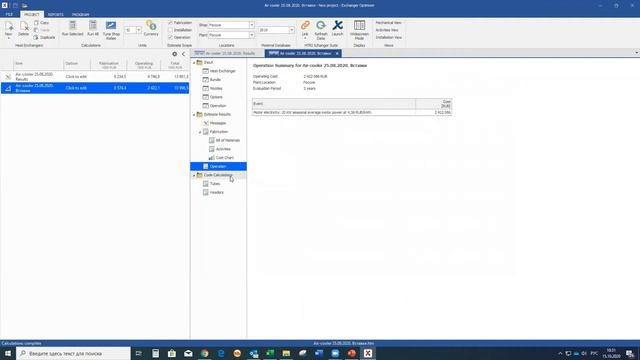Click the Fabrication column header
The image size is (640, 360).
109,65
